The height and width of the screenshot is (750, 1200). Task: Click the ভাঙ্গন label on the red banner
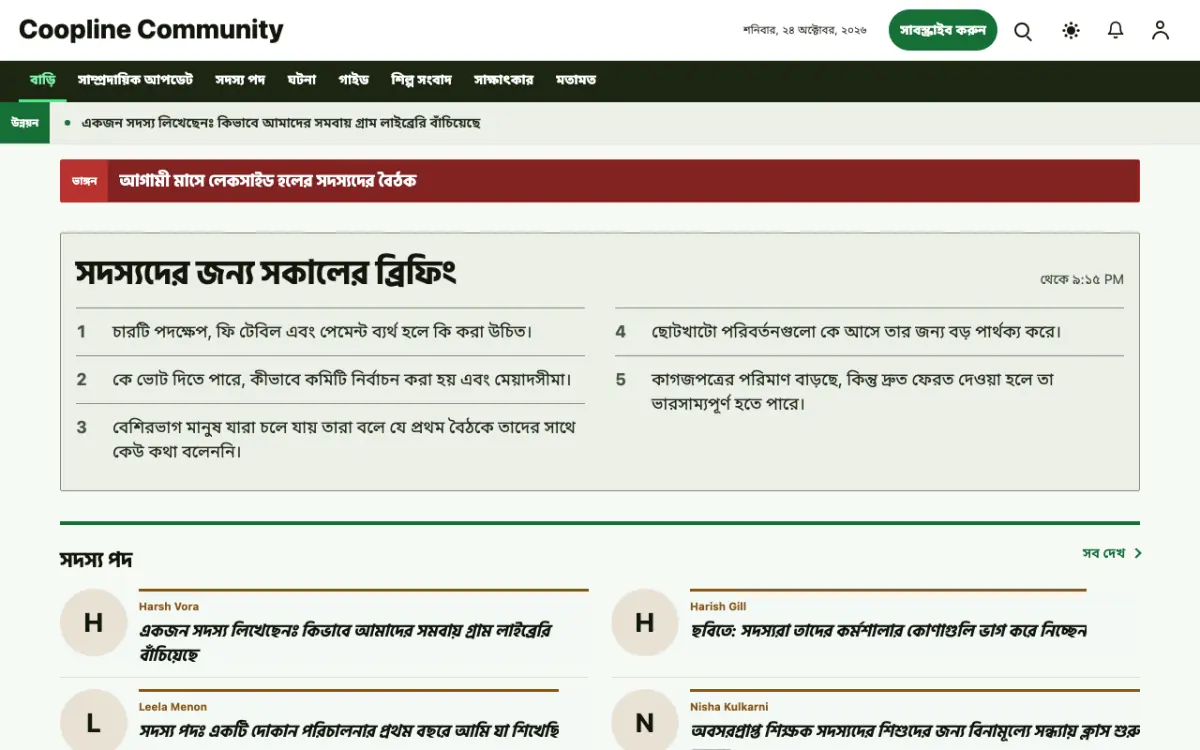(x=84, y=181)
